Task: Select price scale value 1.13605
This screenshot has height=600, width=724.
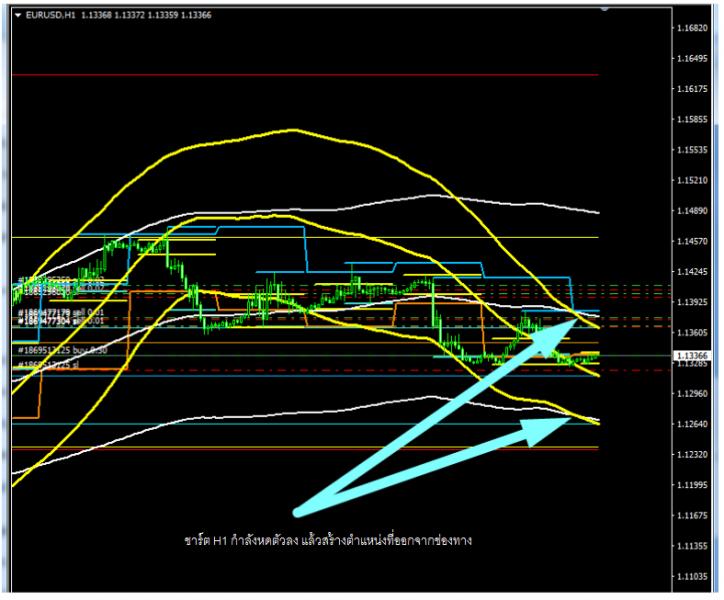Action: (x=692, y=333)
